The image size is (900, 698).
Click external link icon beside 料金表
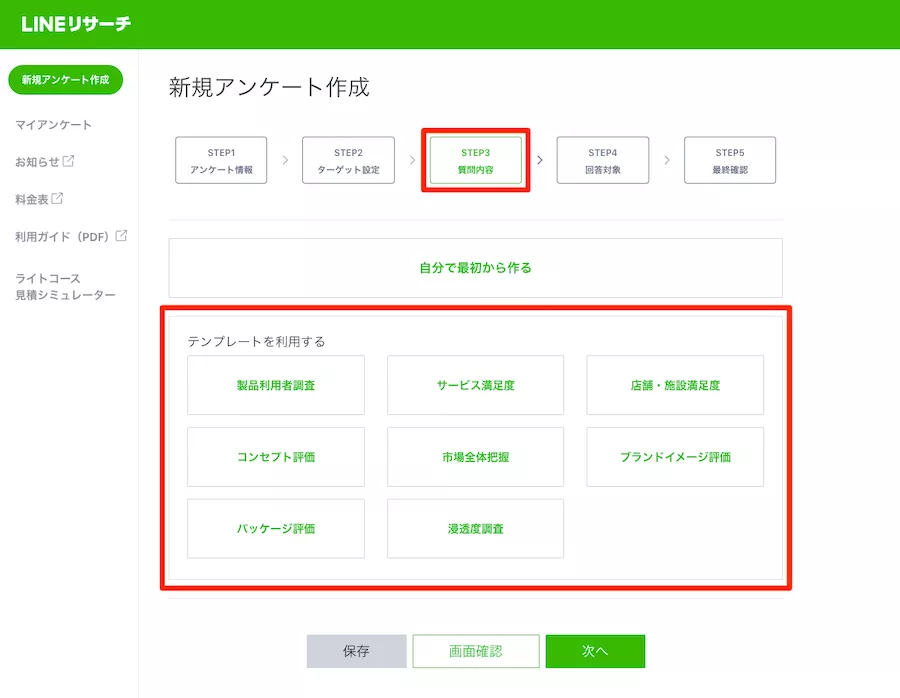point(58,199)
